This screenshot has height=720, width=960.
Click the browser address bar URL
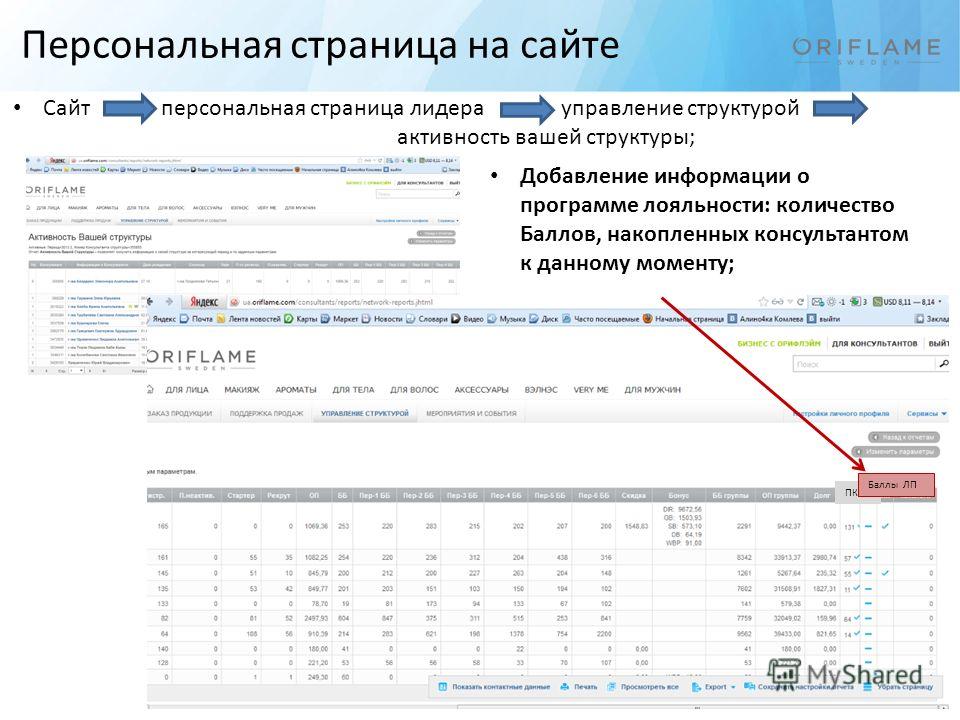tap(337, 302)
